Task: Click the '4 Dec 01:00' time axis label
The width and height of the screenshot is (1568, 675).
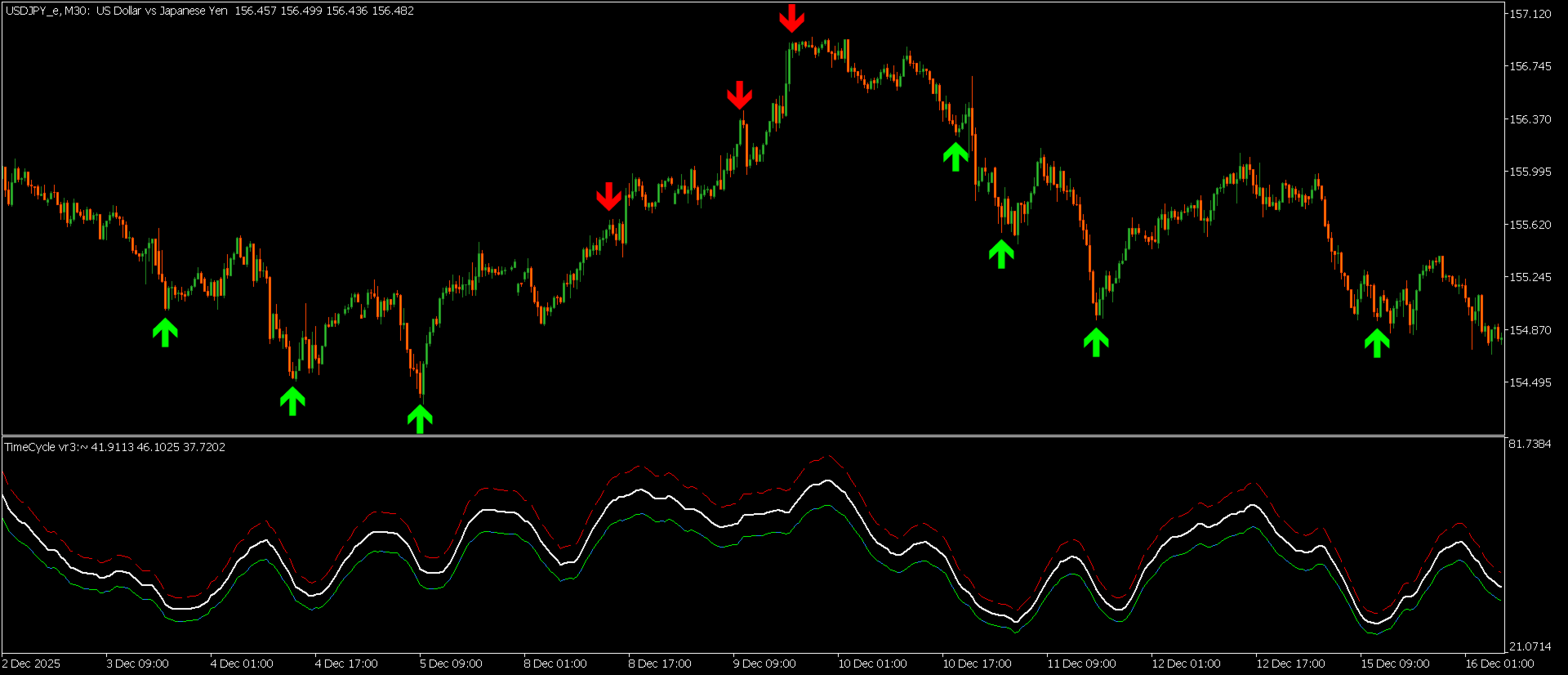Action: pyautogui.click(x=242, y=664)
